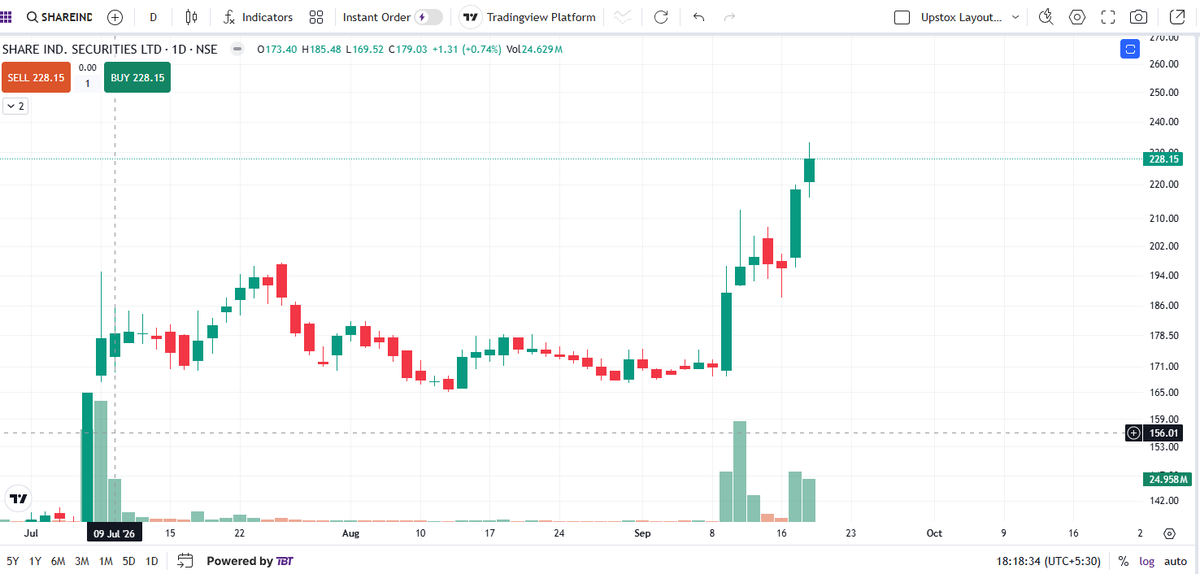Click the TradingView logo on chart
This screenshot has height=574, width=1200.
(x=18, y=497)
